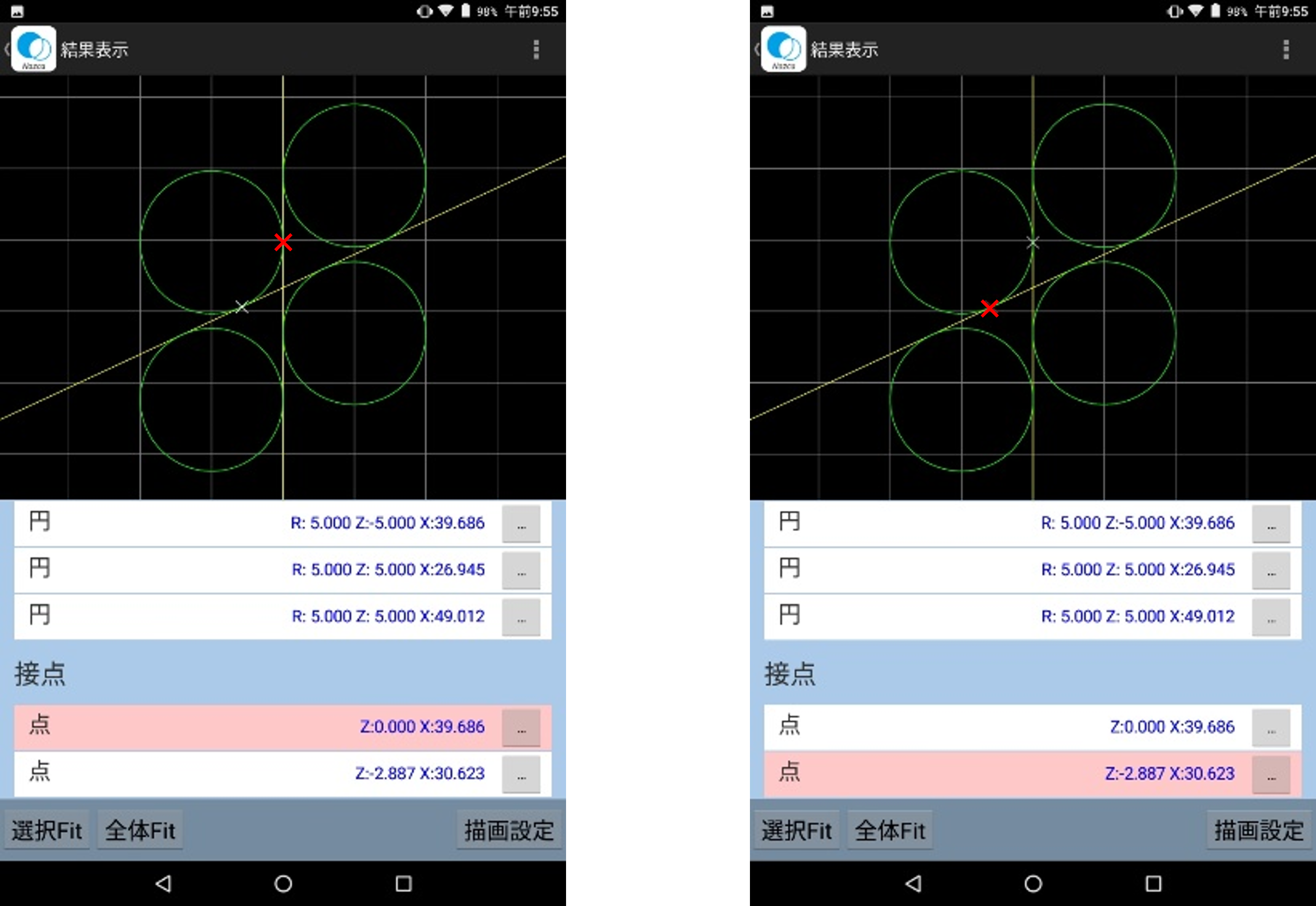The height and width of the screenshot is (906, 1316).
Task: Open the overflow menu in left screen
Action: point(536,50)
